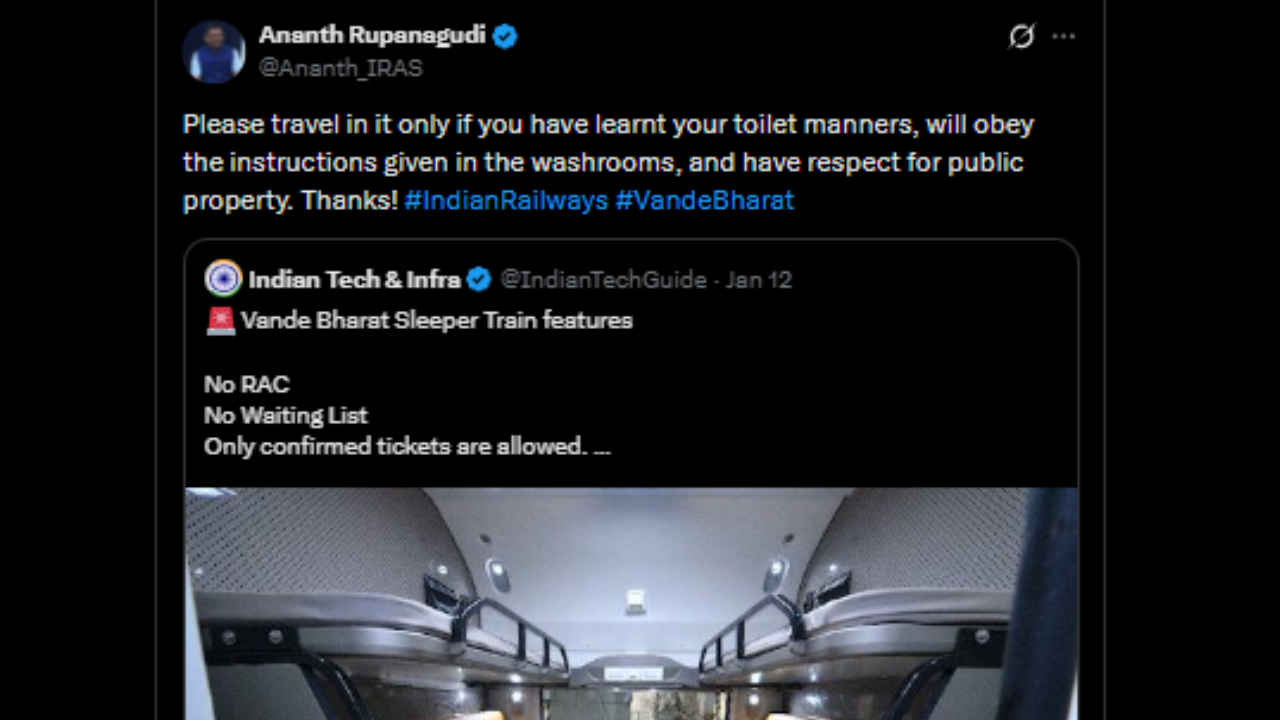This screenshot has width=1280, height=720.
Task: Open the #VandeBharat hashtag
Action: tap(704, 200)
